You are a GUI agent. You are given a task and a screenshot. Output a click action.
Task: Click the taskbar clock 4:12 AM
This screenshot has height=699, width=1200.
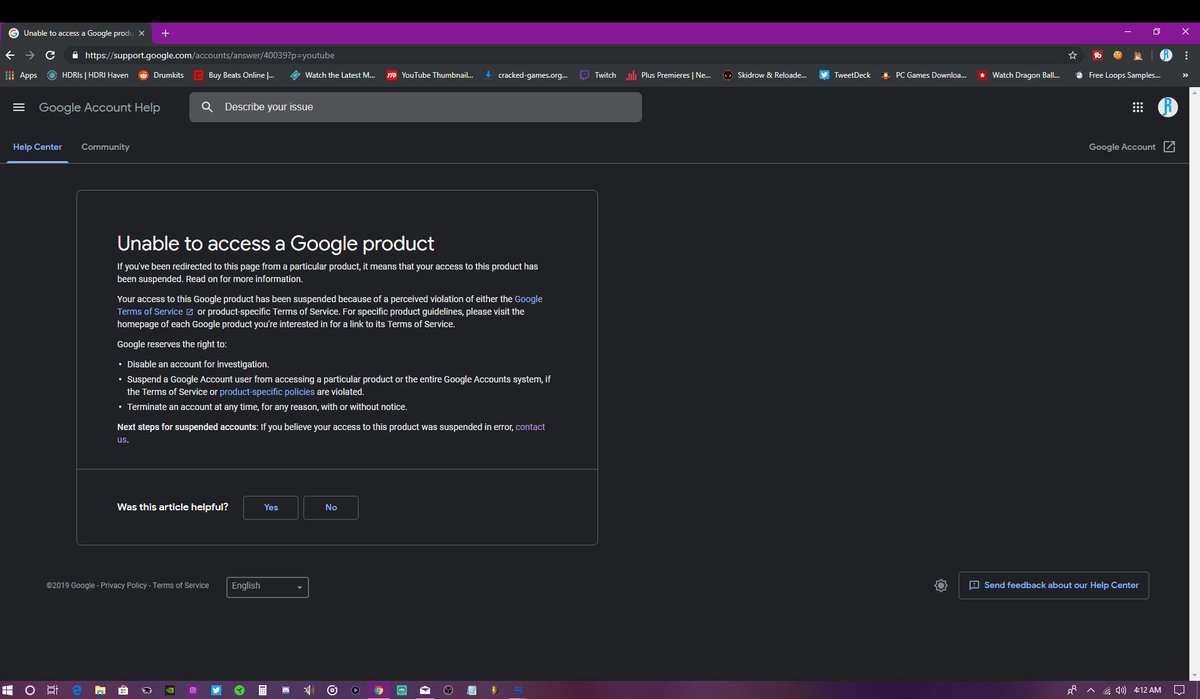tap(1148, 690)
